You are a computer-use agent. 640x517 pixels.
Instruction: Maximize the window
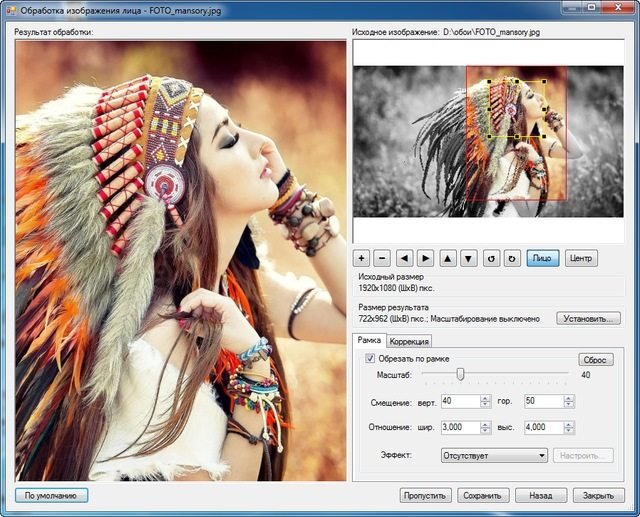[592, 7]
